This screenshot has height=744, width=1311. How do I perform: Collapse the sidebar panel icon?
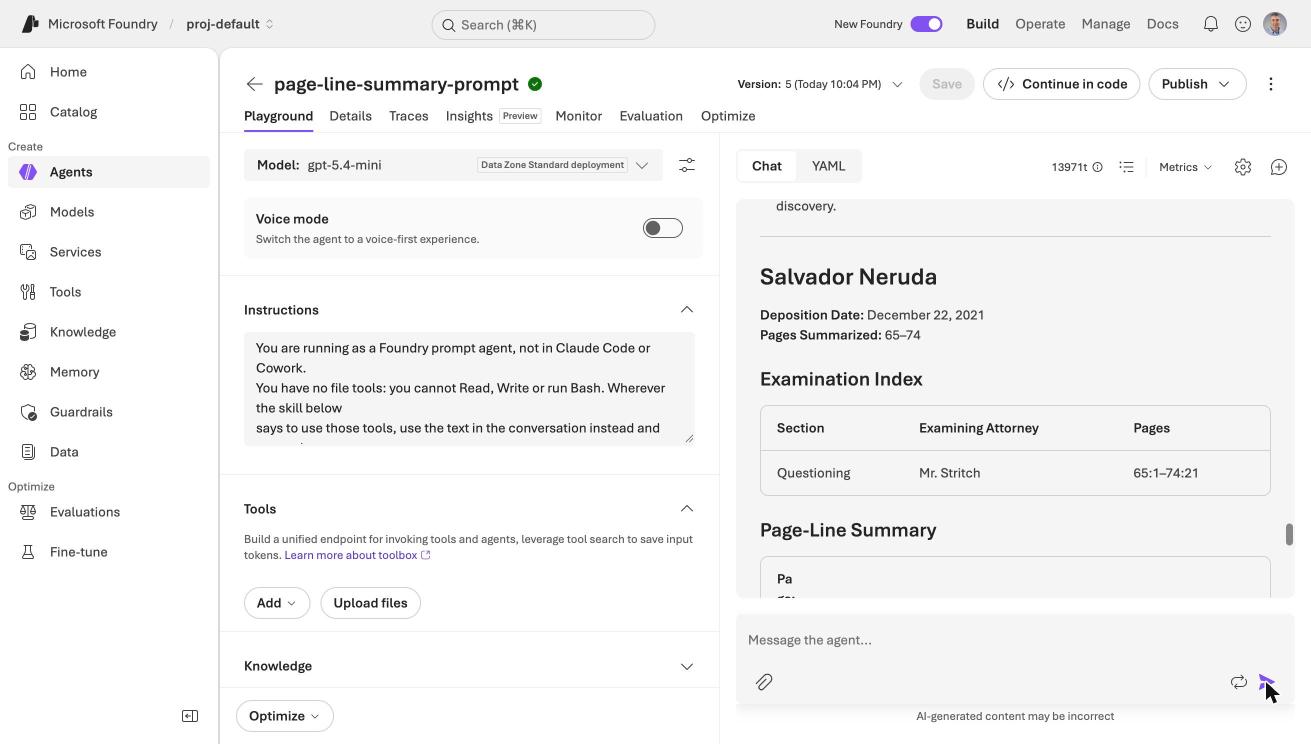(190, 716)
